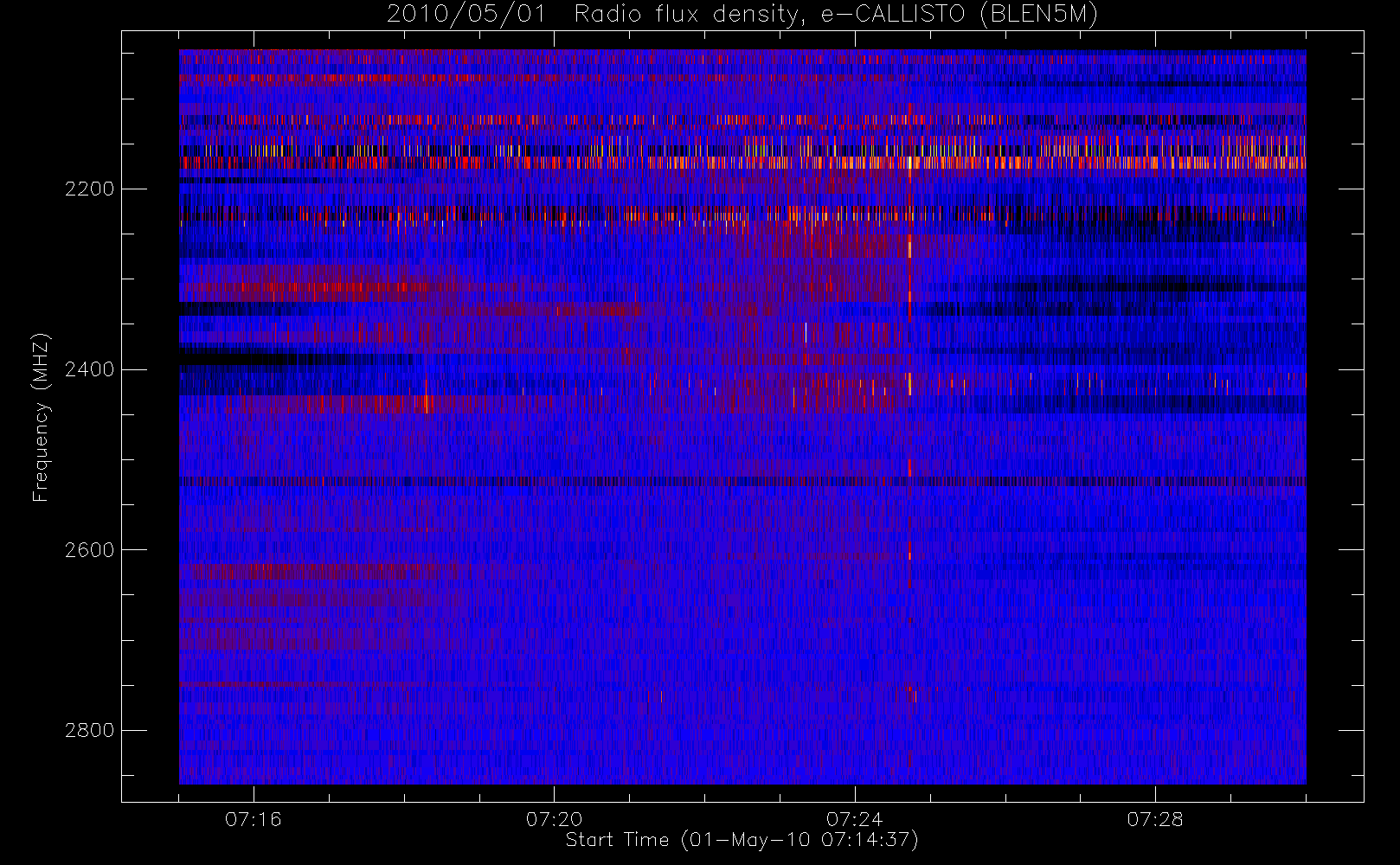The width and height of the screenshot is (1400, 865).
Task: Click the 07:16 time tick label
Action: tap(254, 819)
